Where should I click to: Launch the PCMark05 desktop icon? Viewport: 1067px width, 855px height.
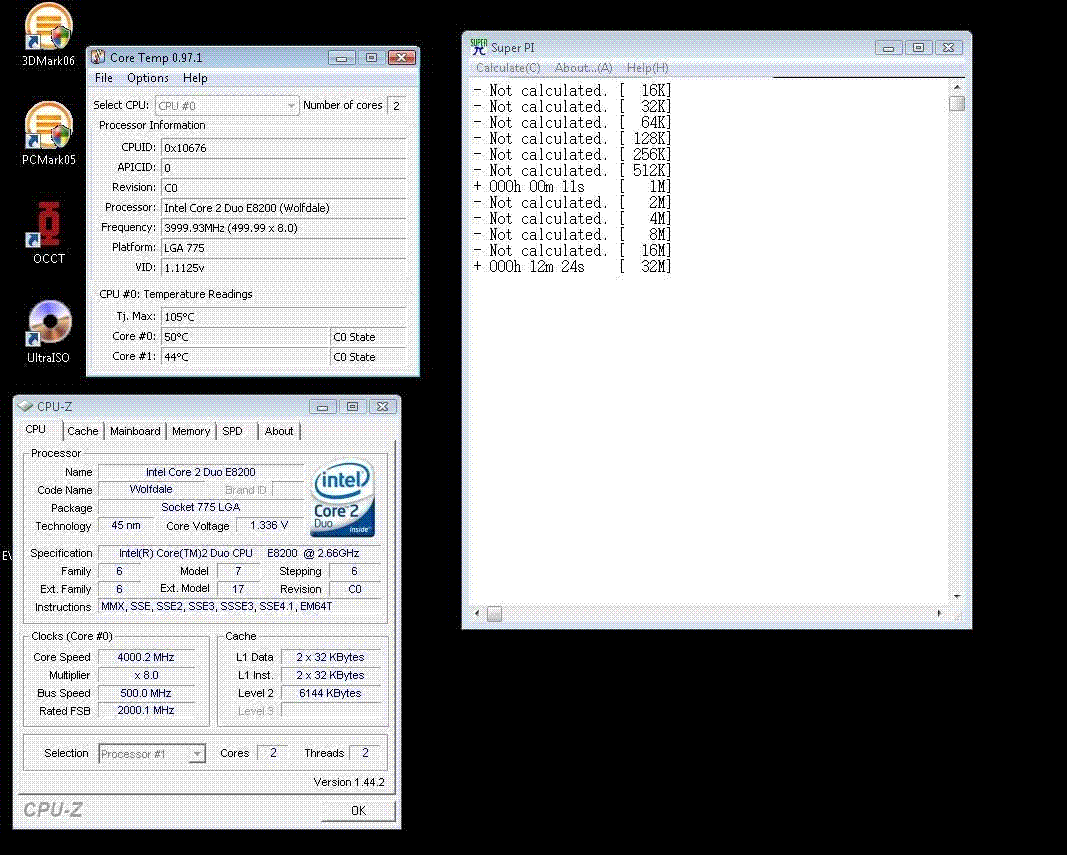point(48,133)
